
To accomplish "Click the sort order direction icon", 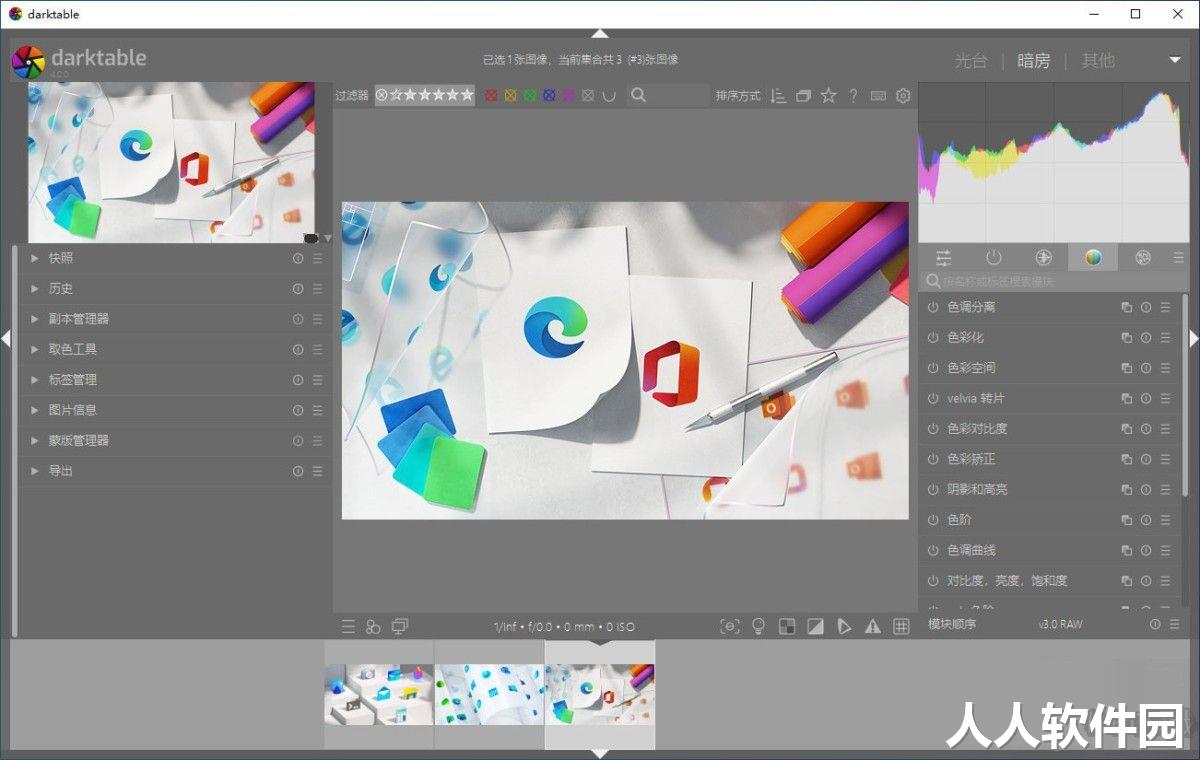I will tap(779, 96).
